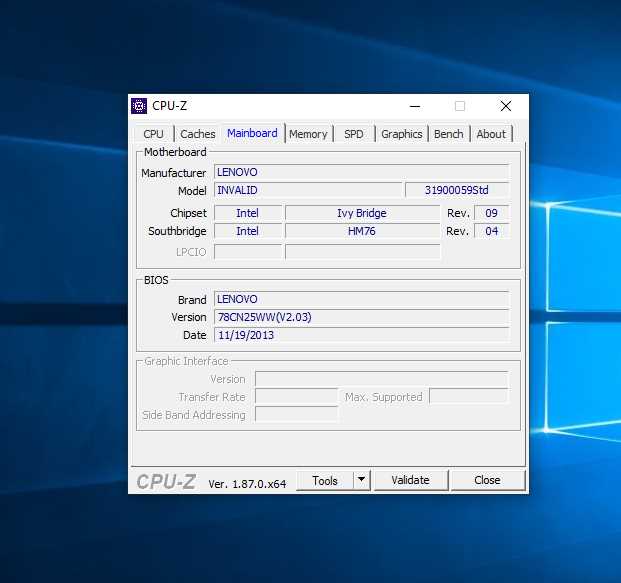Click southbridge value HM76
Image resolution: width=621 pixels, height=583 pixels.
point(362,231)
